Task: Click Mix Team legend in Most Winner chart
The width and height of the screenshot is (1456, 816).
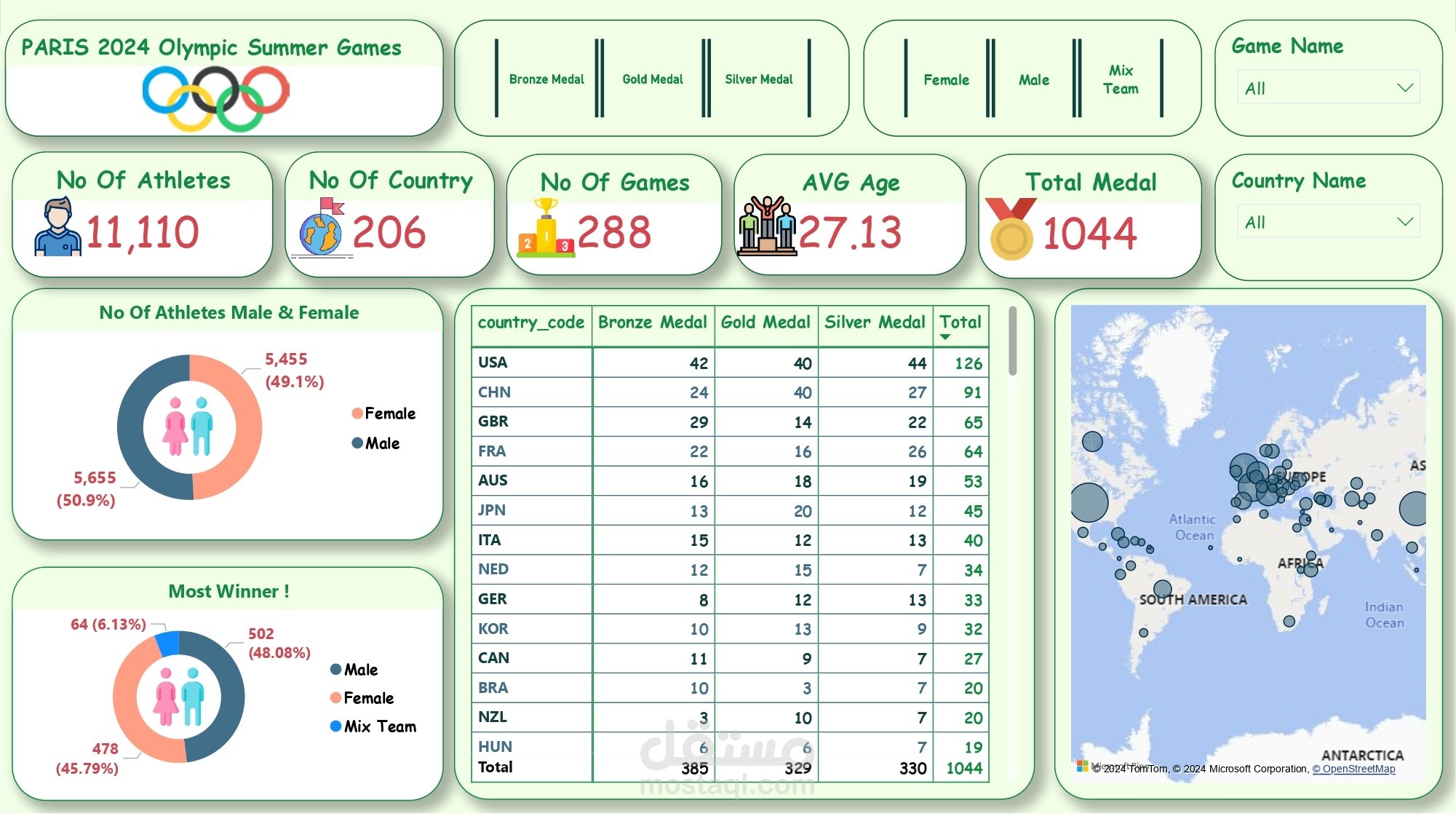Action: (x=373, y=726)
